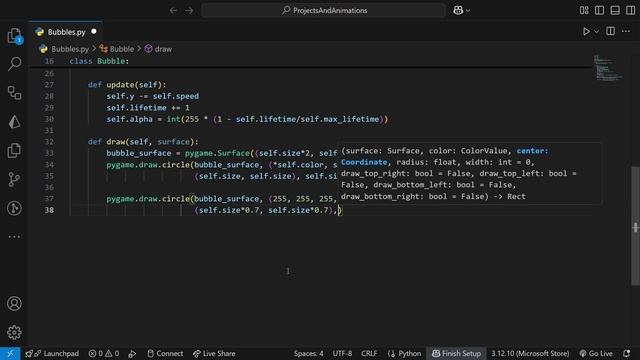Click Bubble class in the breadcrumb

tap(122, 49)
